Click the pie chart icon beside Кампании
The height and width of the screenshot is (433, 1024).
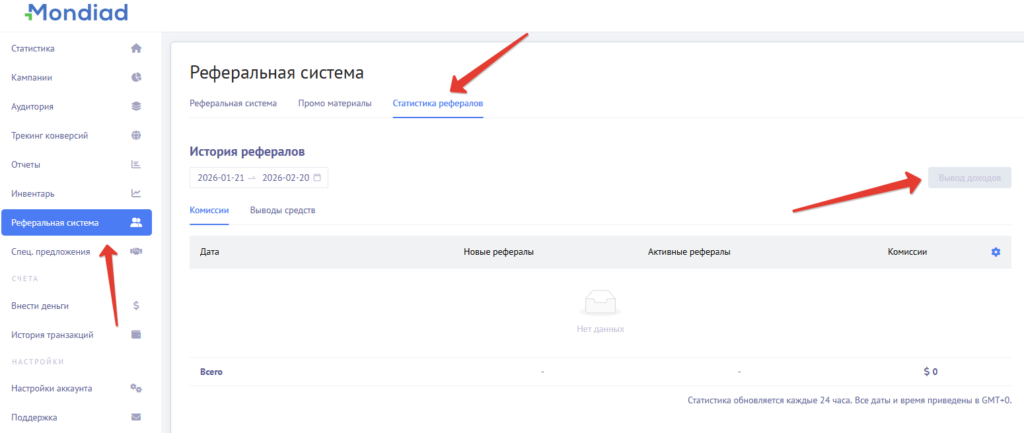pos(136,77)
